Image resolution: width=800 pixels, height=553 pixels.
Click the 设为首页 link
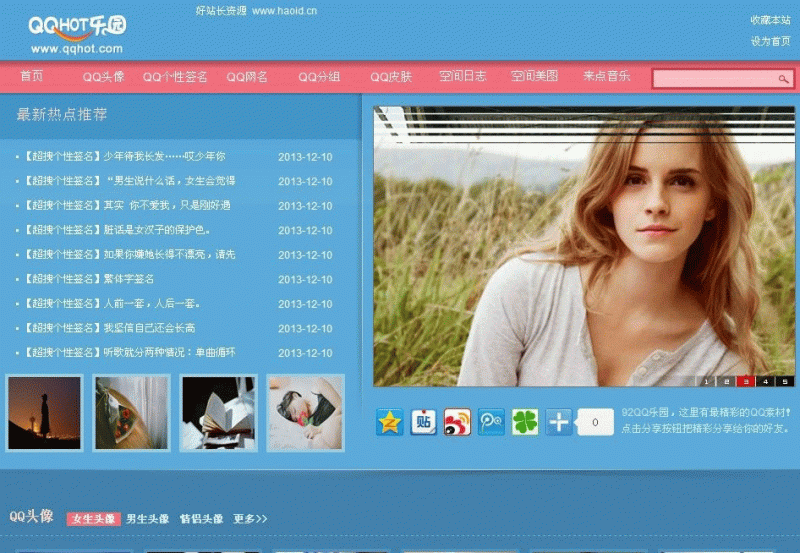[x=770, y=41]
